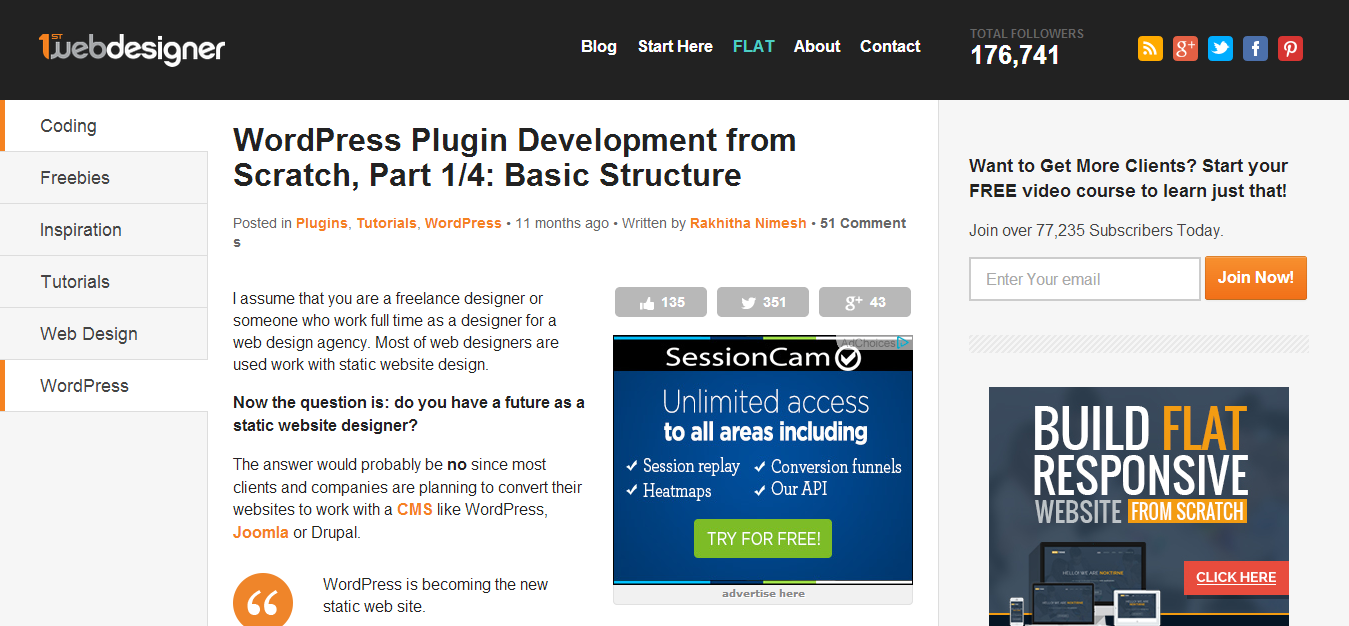Click the TRY FOR FREE! ad button
The height and width of the screenshot is (626, 1349).
coord(763,539)
